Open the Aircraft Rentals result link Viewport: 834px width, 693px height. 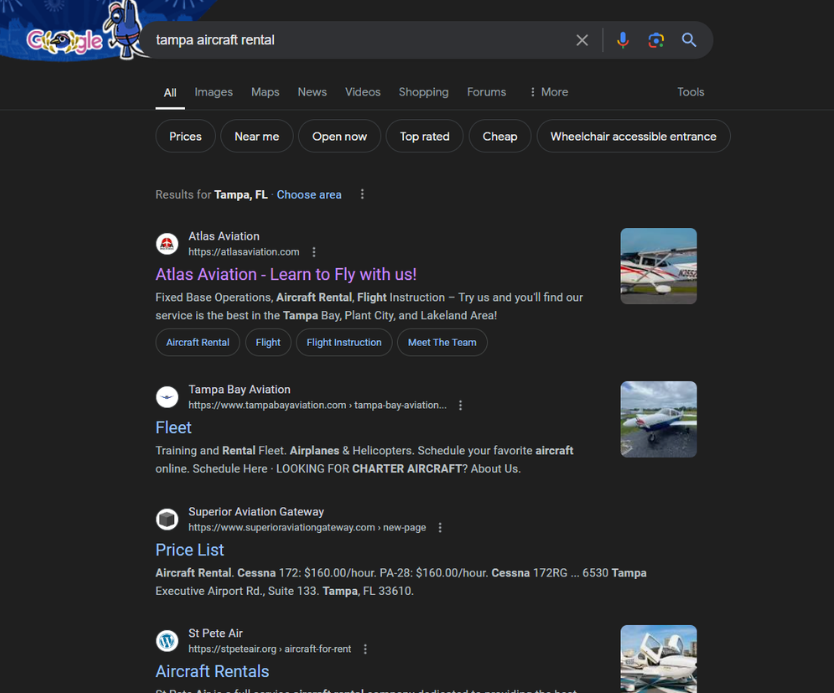coord(212,672)
